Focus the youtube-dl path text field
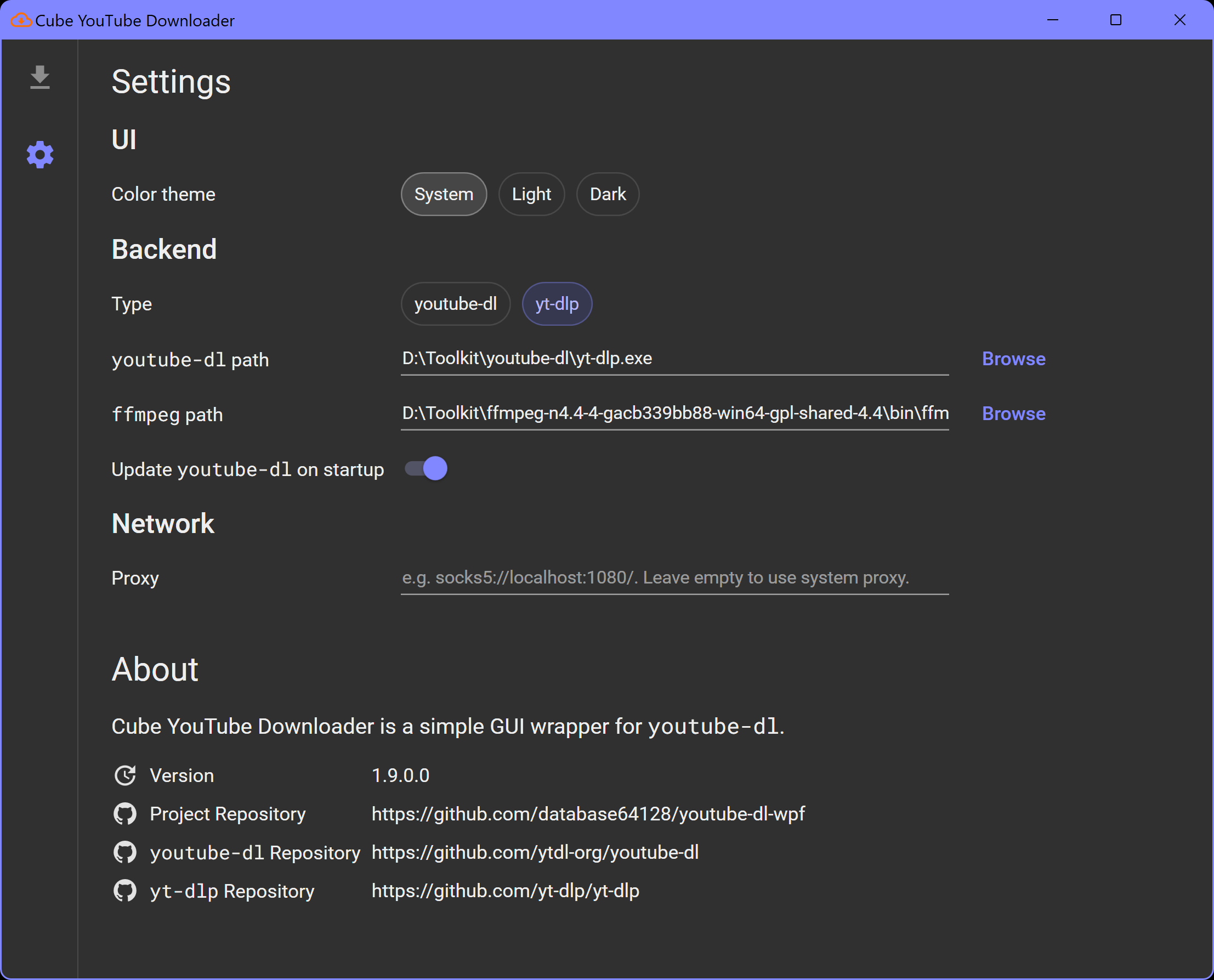Viewport: 1214px width, 980px height. pyautogui.click(x=674, y=359)
